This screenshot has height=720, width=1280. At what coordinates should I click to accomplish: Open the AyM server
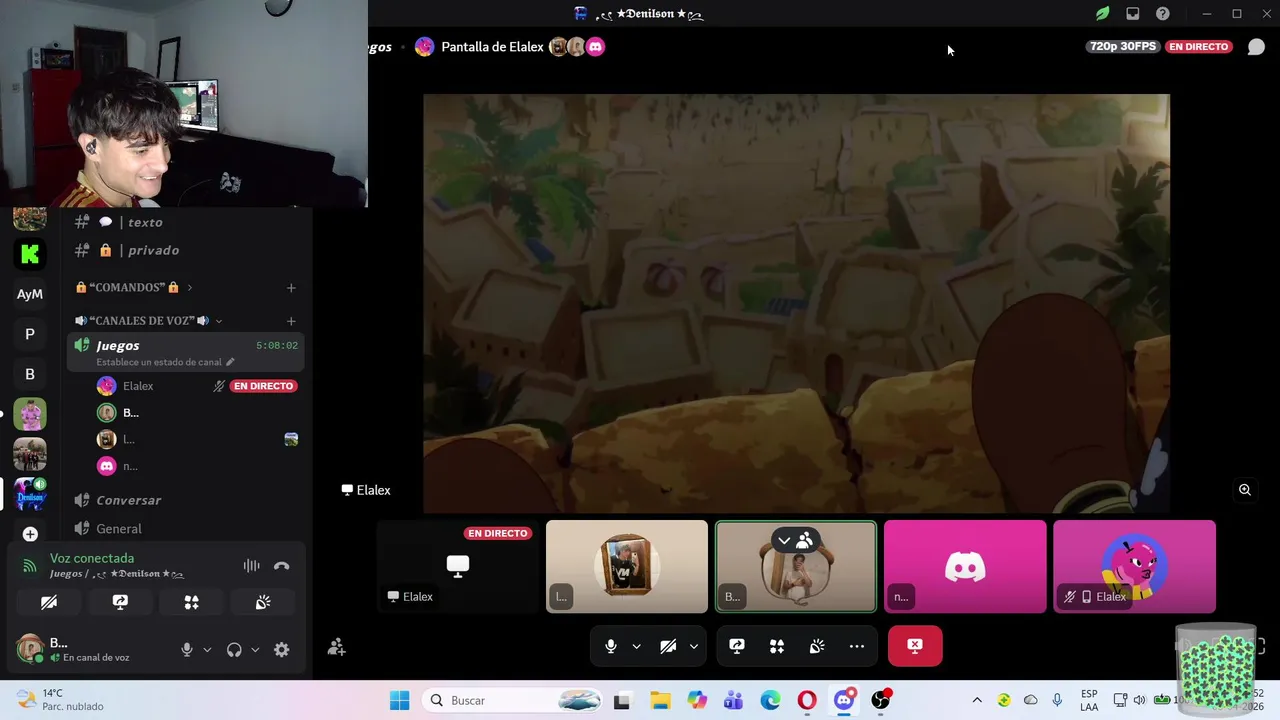(30, 294)
